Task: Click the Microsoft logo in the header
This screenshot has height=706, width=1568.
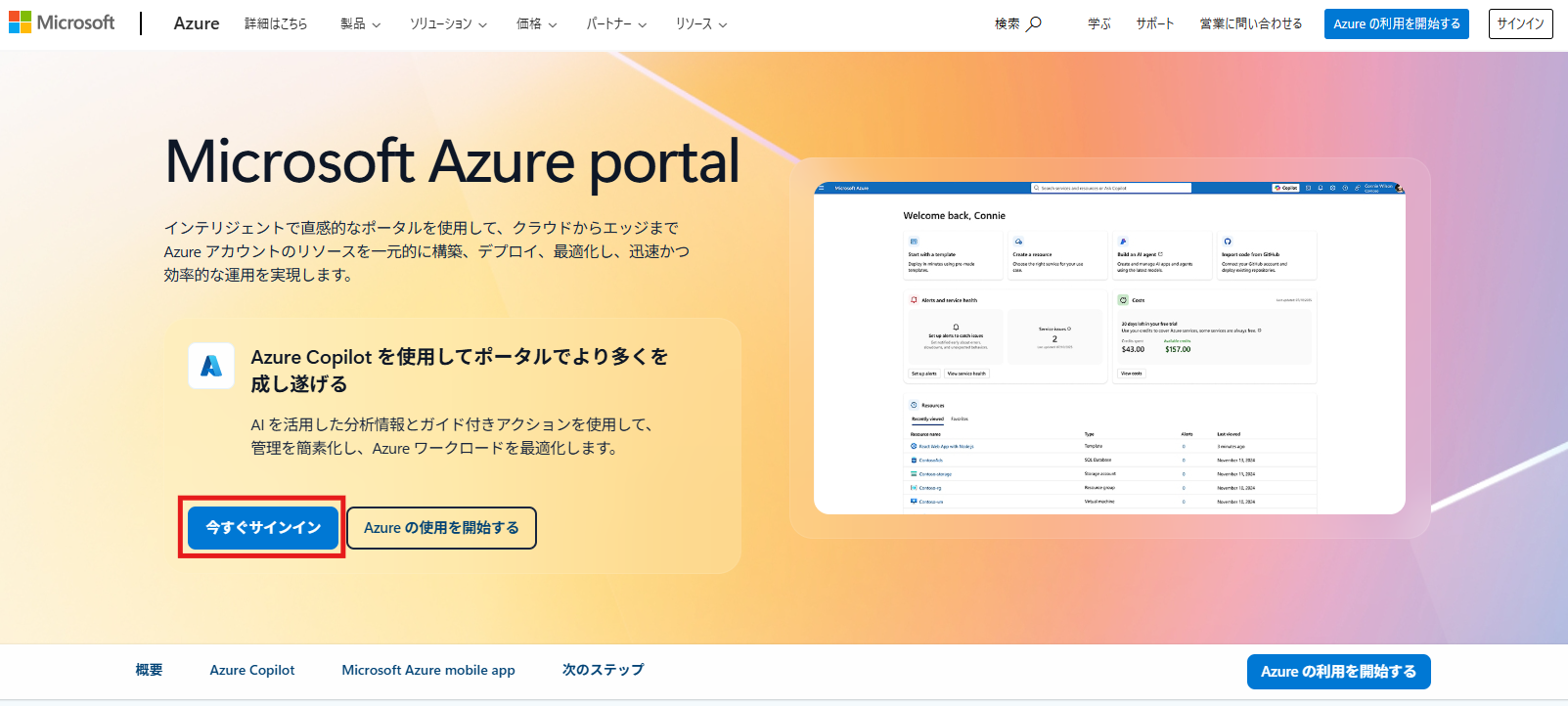Action: pyautogui.click(x=62, y=22)
